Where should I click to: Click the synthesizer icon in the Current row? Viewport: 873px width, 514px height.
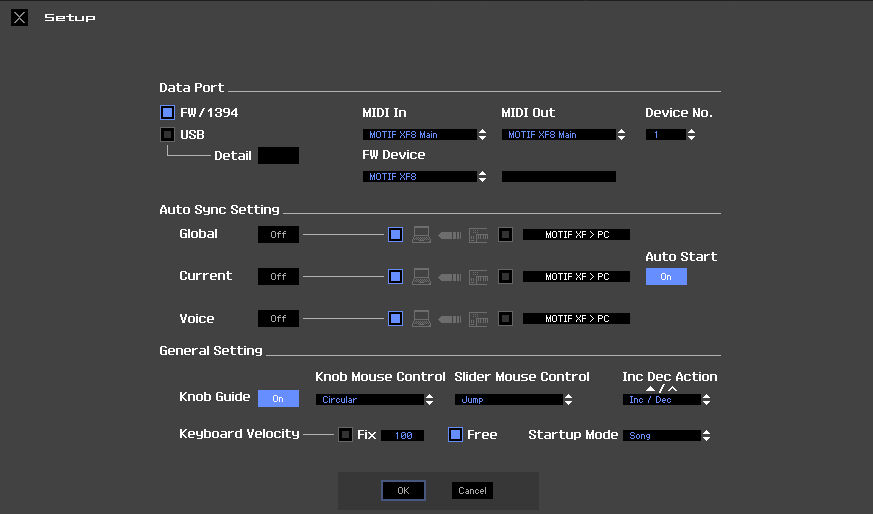[479, 277]
